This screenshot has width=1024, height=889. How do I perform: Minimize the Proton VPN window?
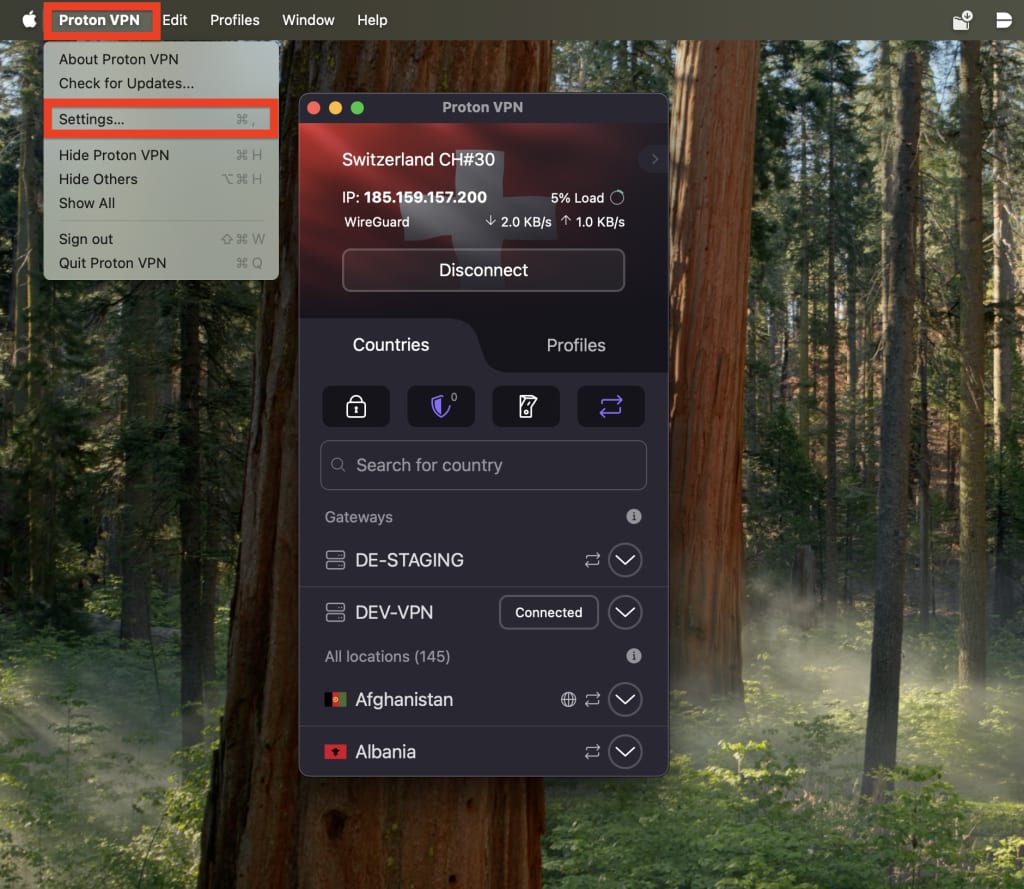point(335,108)
